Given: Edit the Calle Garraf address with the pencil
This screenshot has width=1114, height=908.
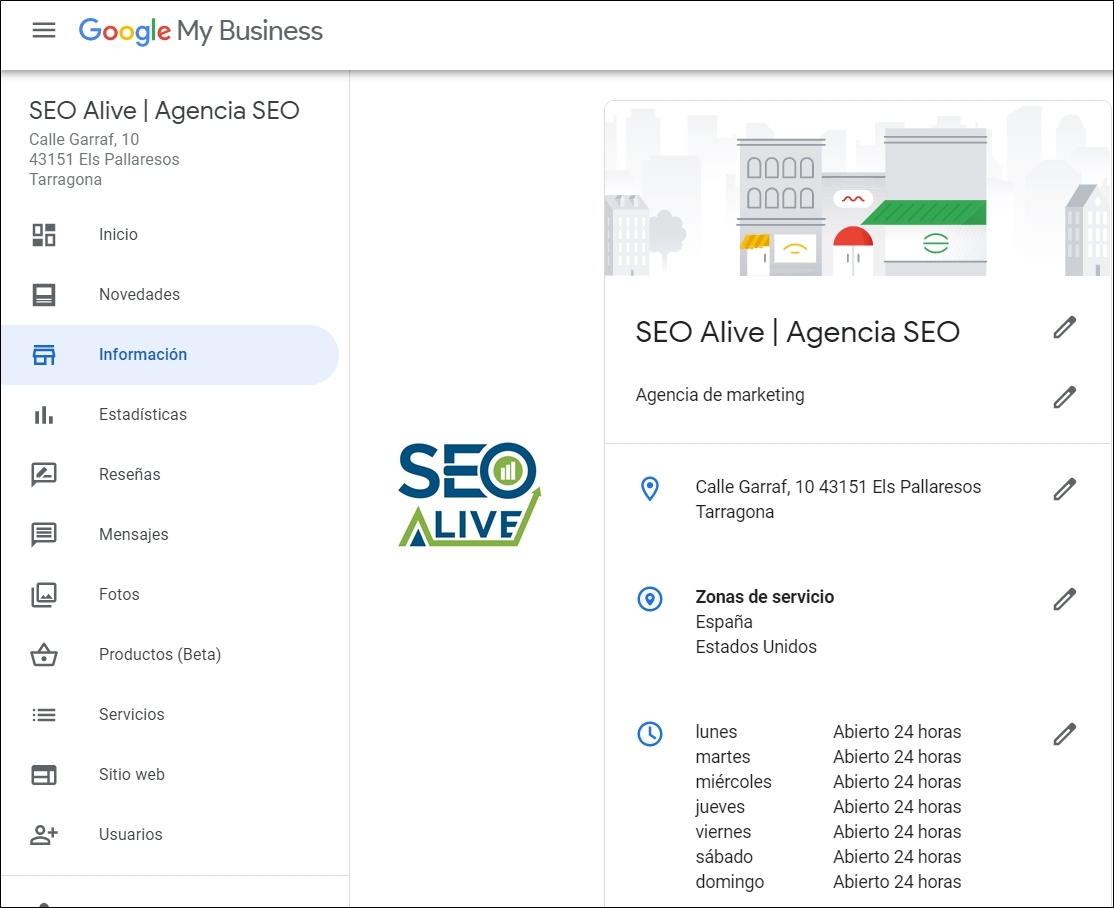Looking at the screenshot, I should tap(1065, 488).
